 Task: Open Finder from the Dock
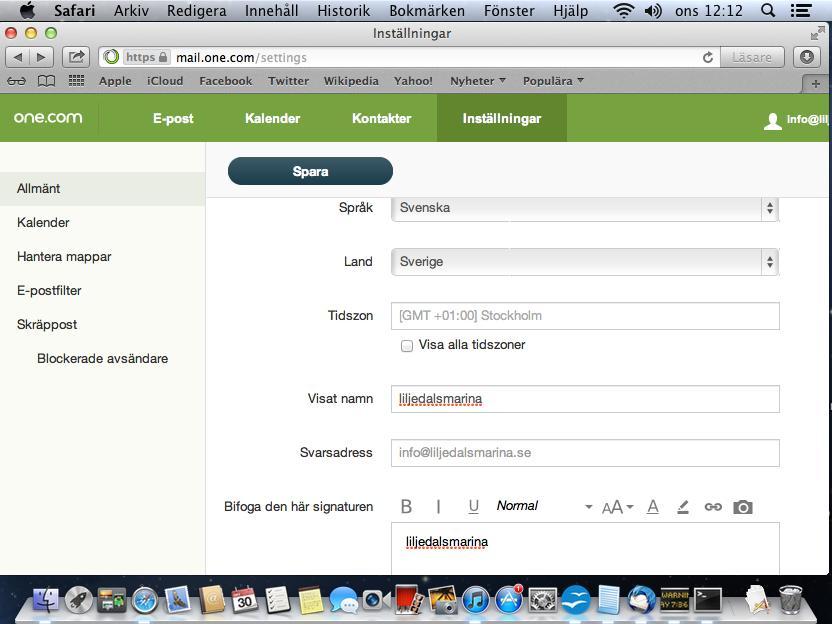click(46, 600)
